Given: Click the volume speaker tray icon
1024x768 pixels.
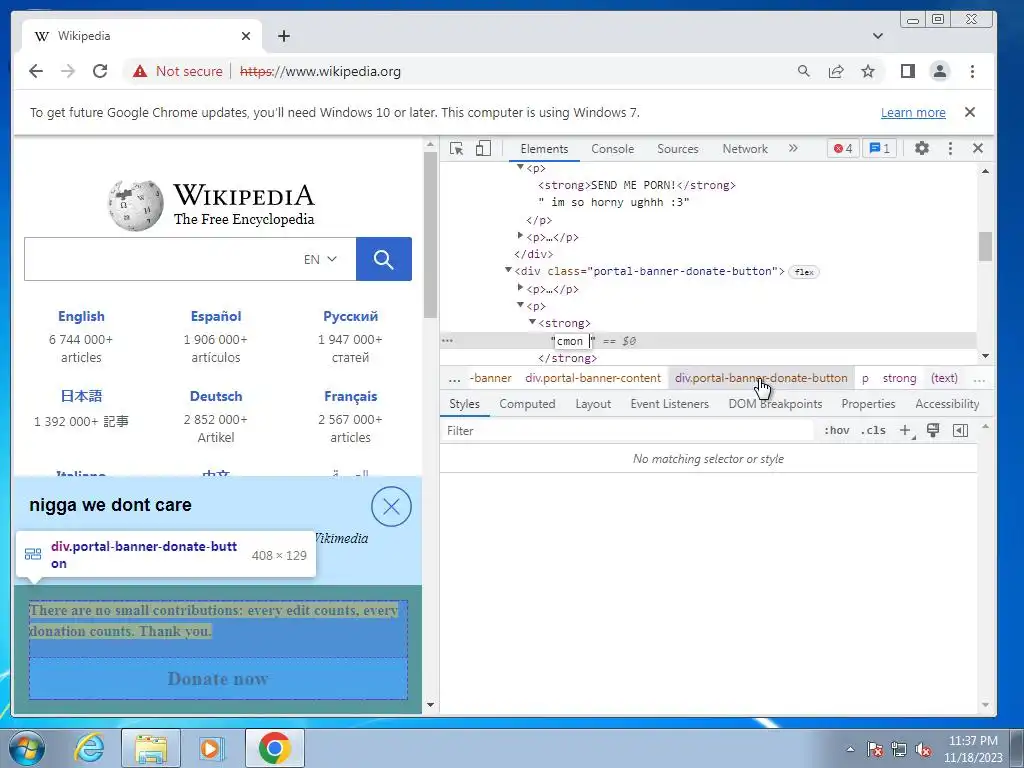Looking at the screenshot, I should click(923, 749).
